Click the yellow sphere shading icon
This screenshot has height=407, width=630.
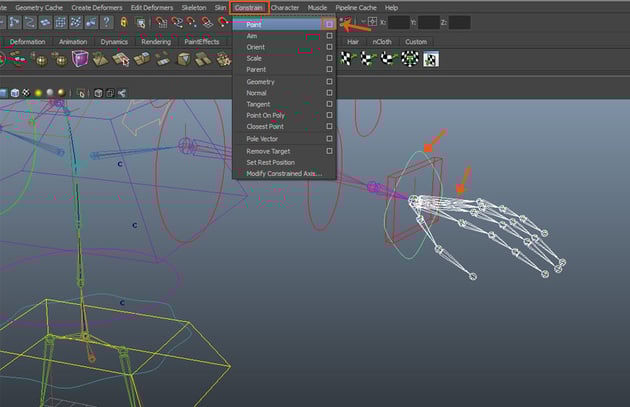[39, 93]
